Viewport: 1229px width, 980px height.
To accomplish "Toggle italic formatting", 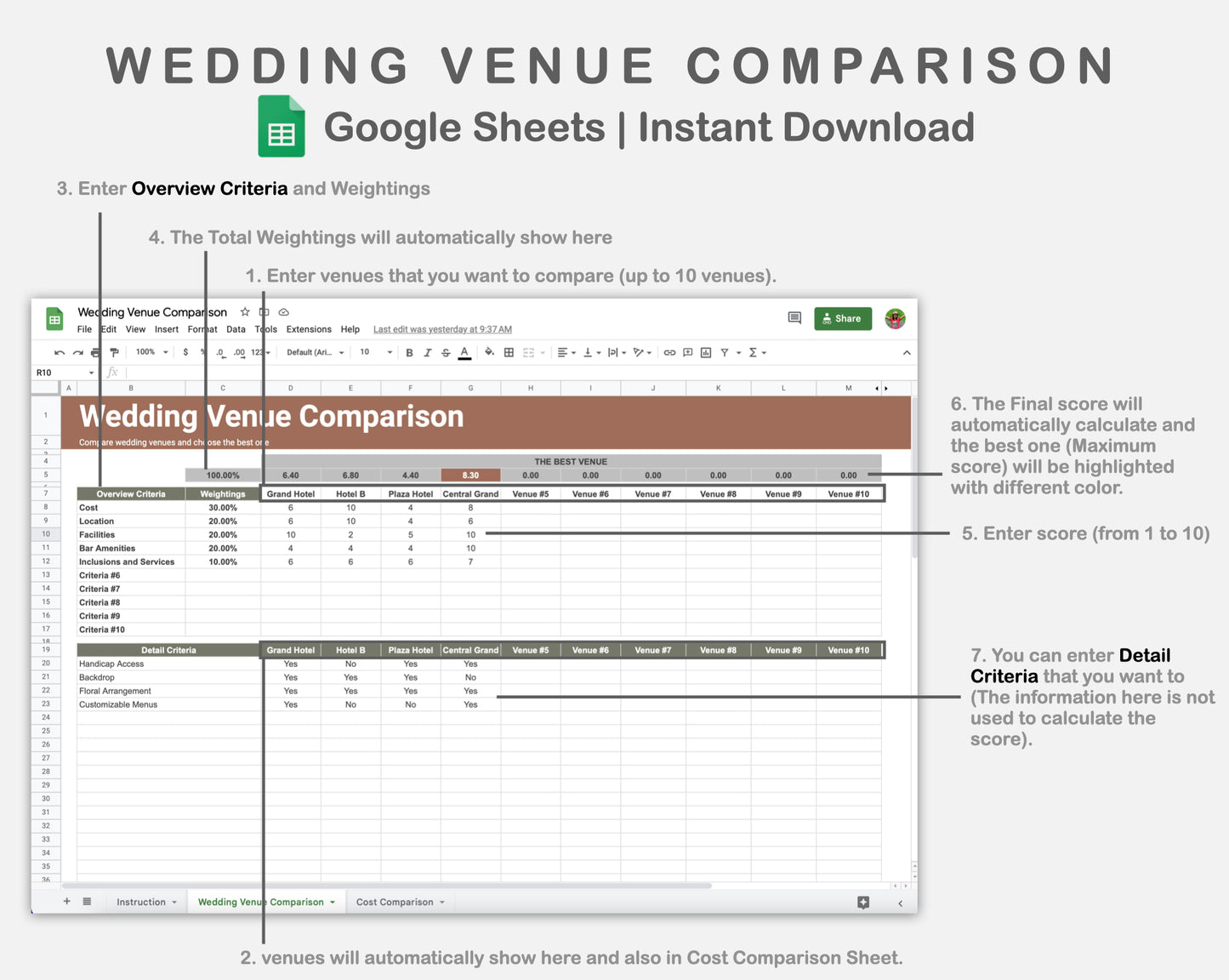I will 427,352.
